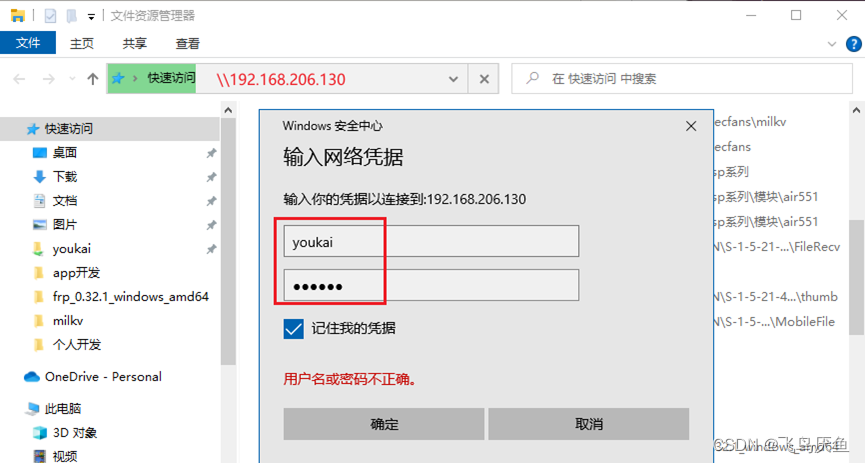
Task: Click the \FileRecv path entry
Action: [777, 247]
